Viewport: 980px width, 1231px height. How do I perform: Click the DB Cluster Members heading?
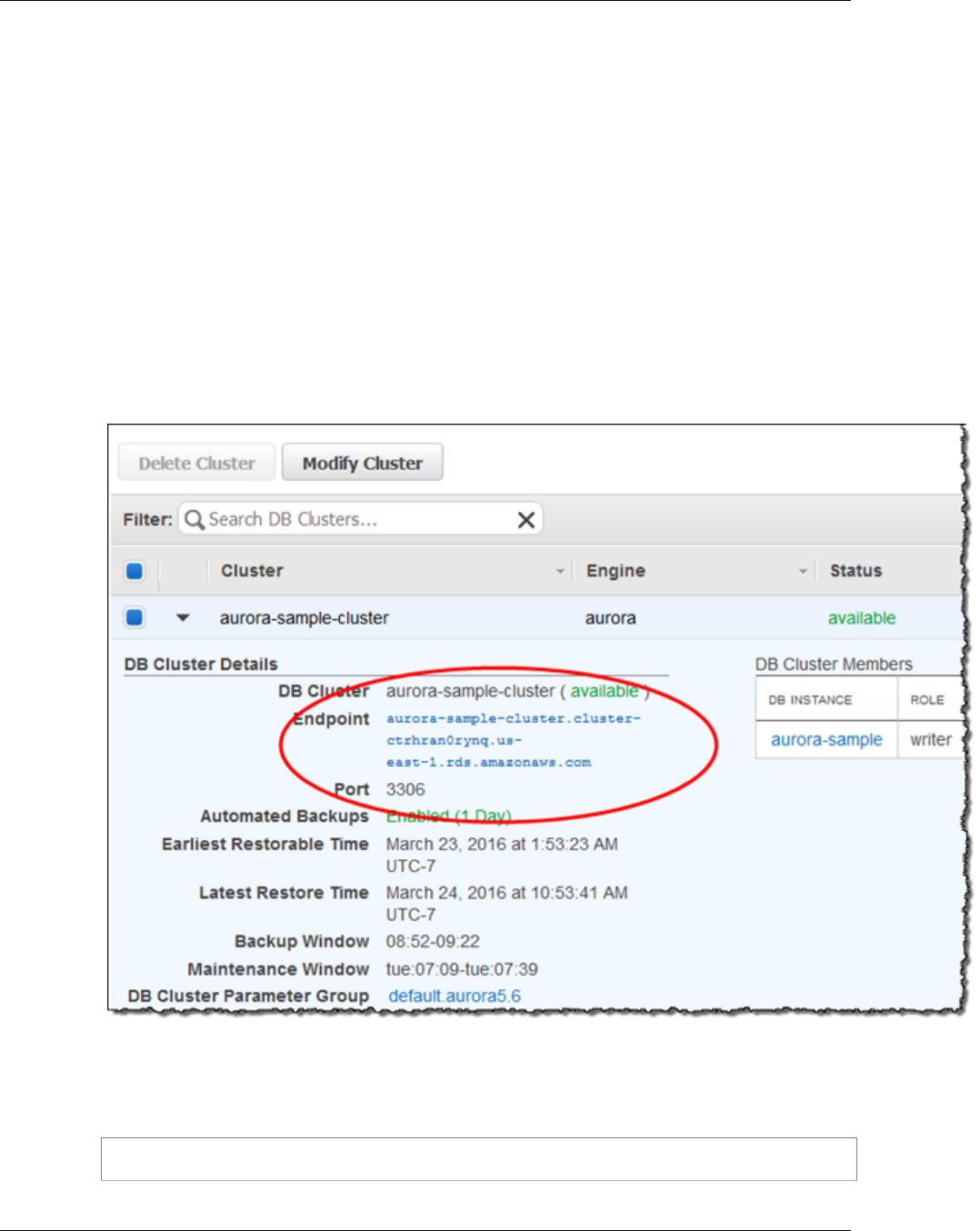[834, 664]
